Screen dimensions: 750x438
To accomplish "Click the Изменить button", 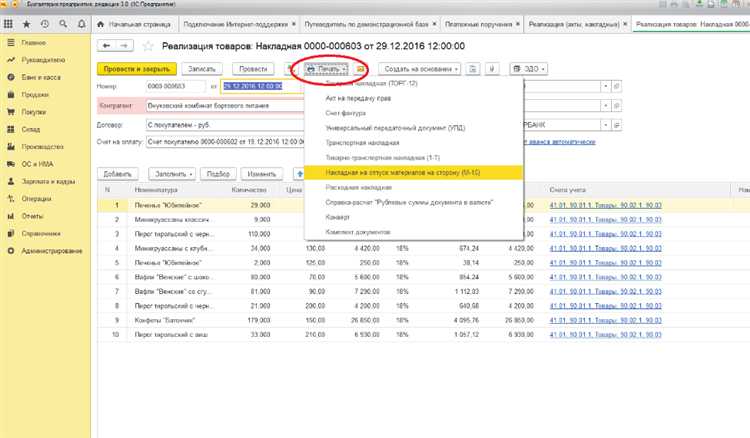I will point(262,174).
